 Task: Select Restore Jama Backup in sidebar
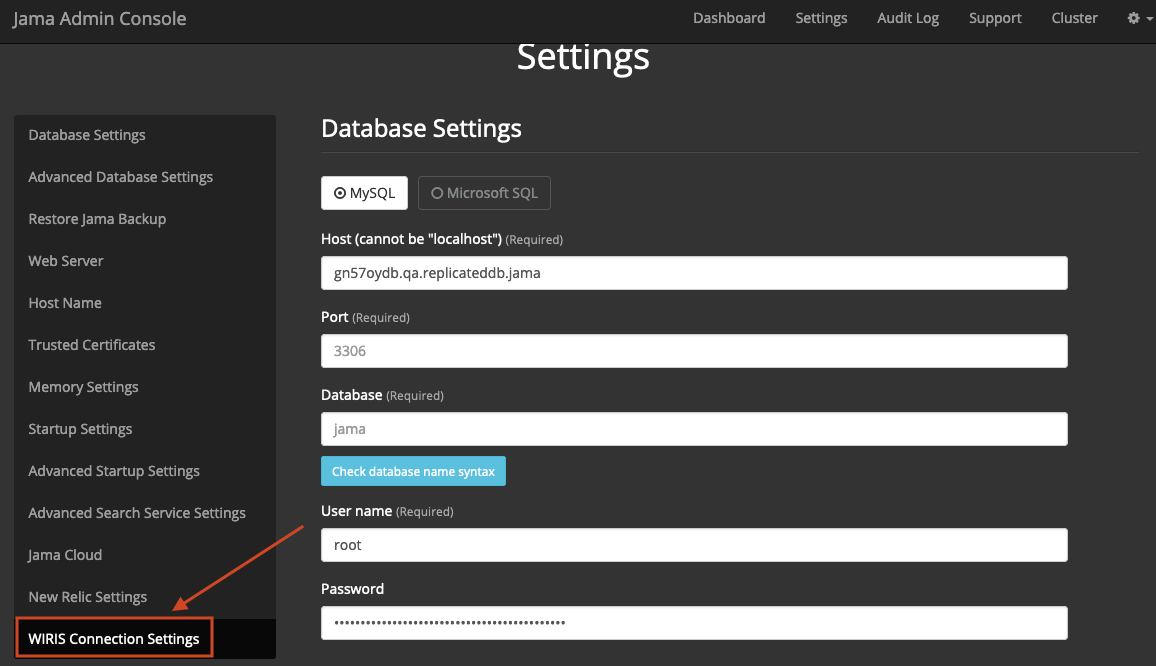144,219
